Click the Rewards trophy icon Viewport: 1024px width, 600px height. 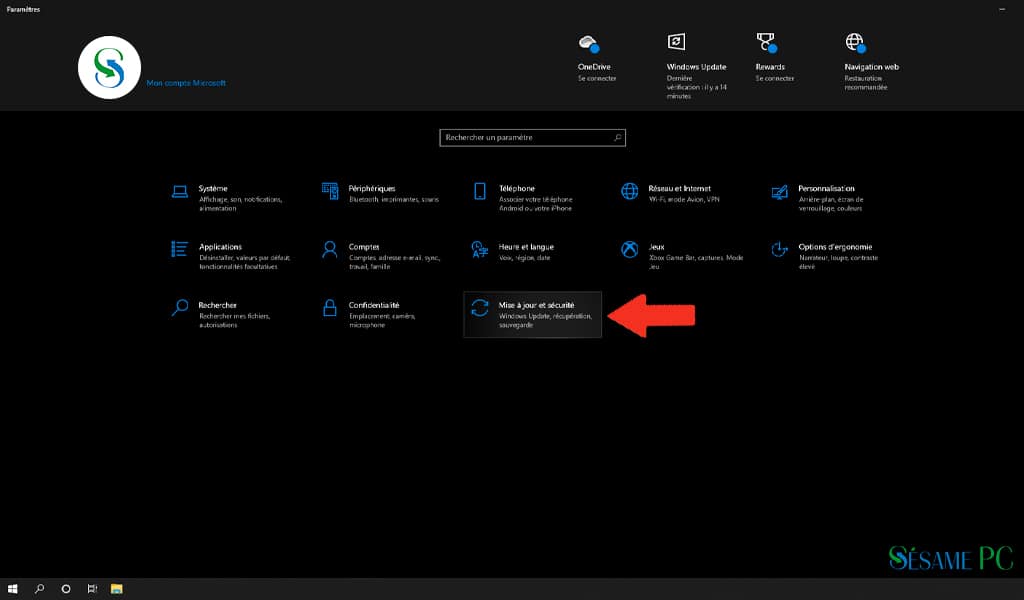pos(767,42)
